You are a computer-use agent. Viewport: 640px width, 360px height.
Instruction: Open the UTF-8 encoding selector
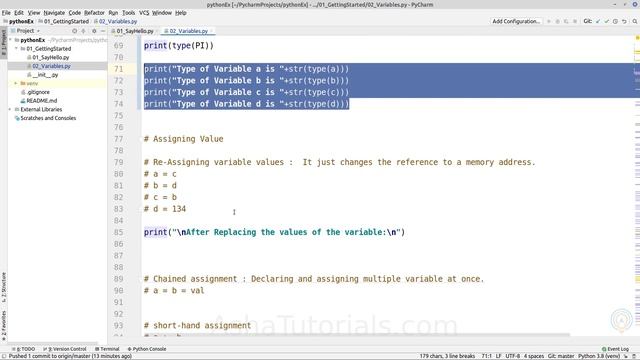coord(513,356)
